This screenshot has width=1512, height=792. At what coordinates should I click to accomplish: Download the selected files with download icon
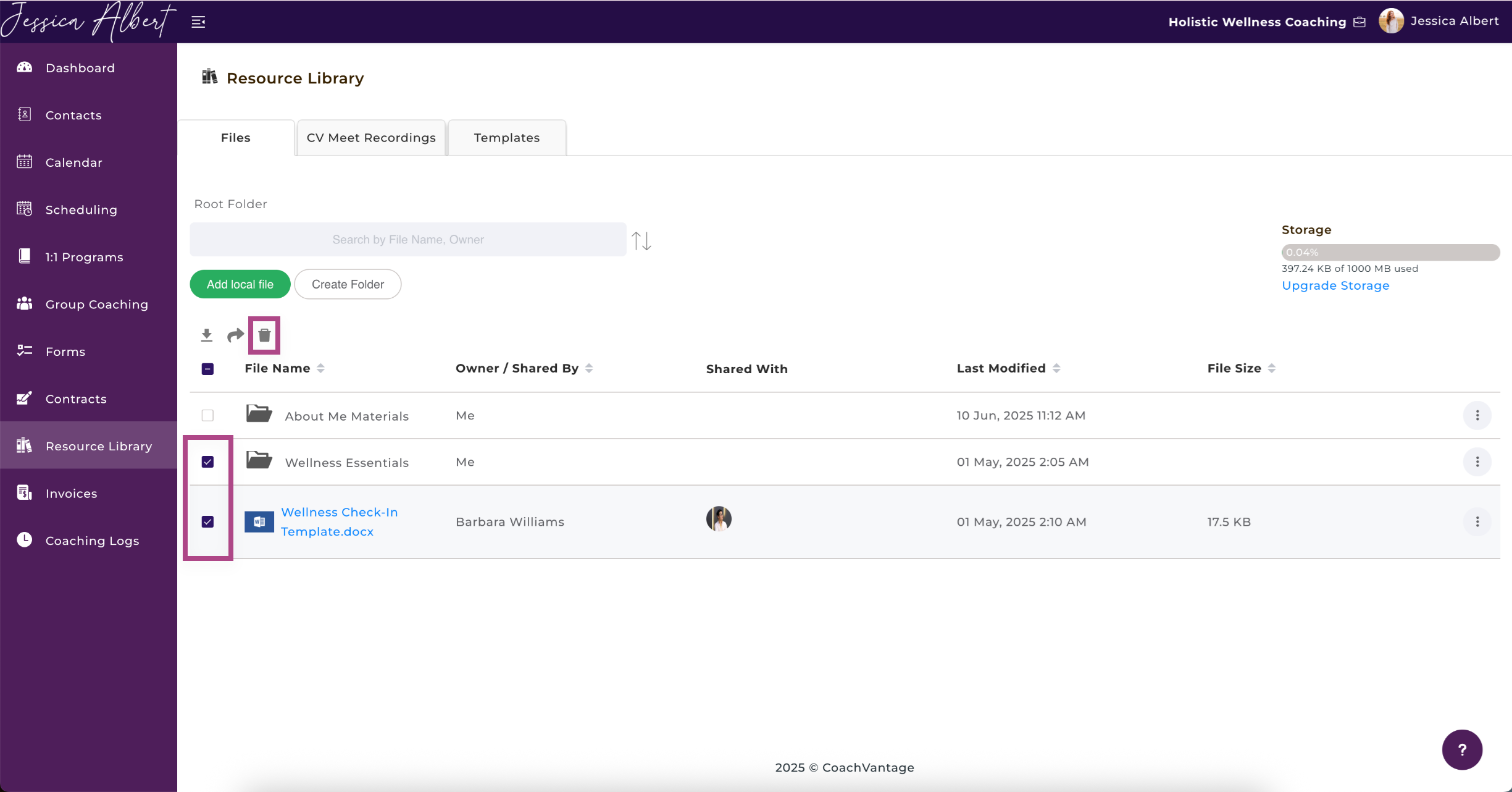click(x=207, y=335)
